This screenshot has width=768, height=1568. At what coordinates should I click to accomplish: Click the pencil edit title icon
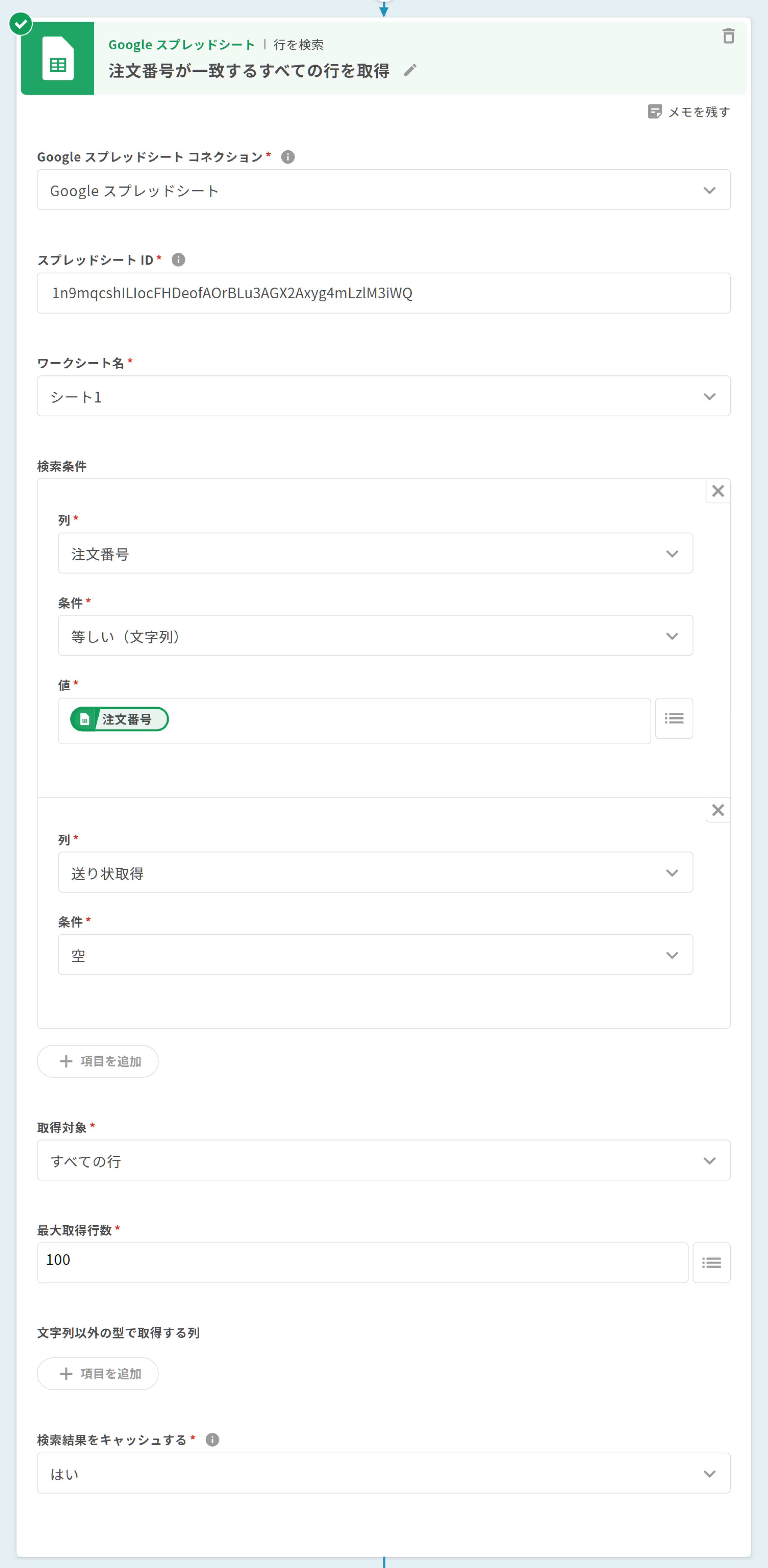(x=410, y=71)
